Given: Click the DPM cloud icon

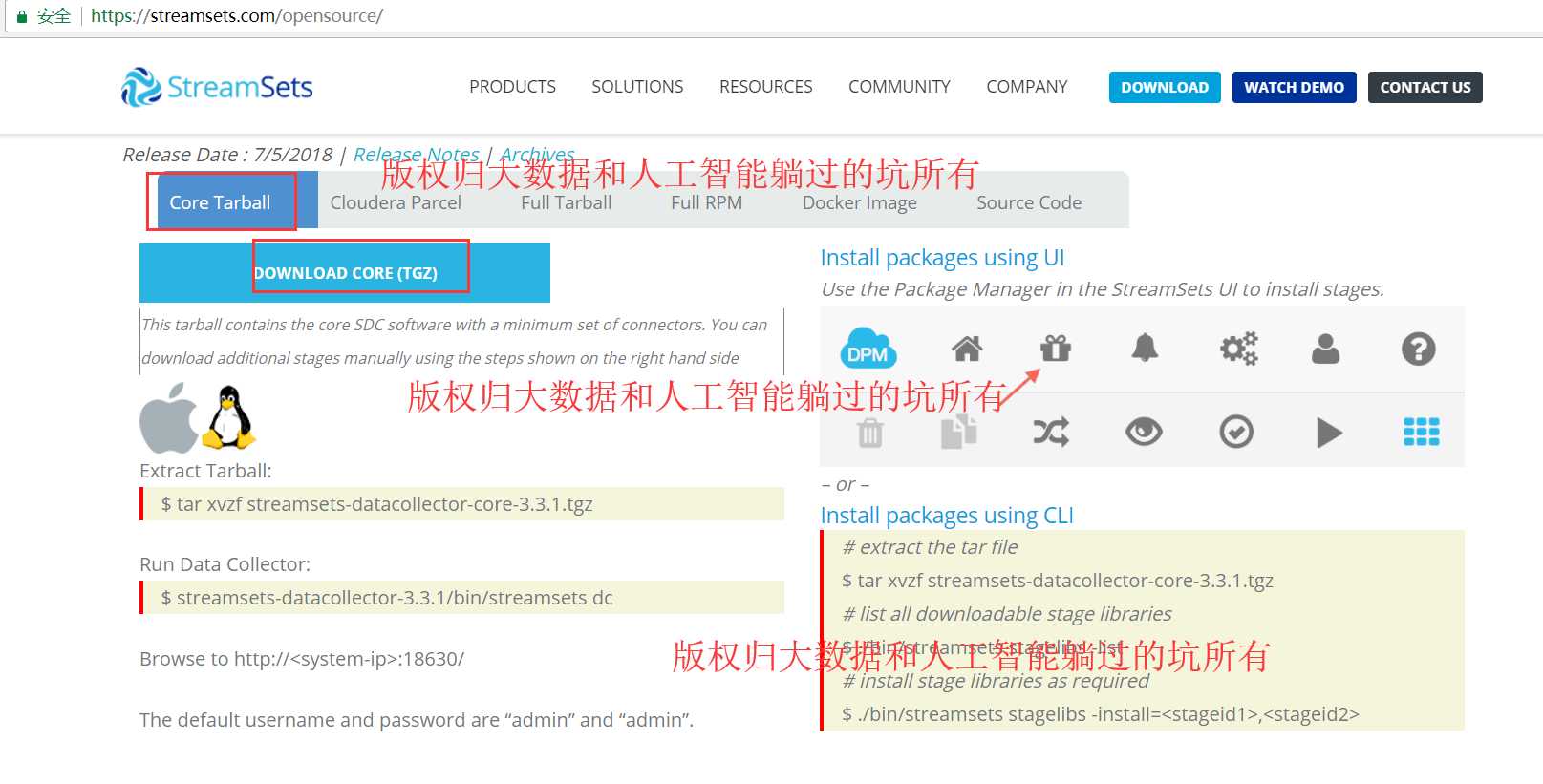Looking at the screenshot, I should click(868, 349).
